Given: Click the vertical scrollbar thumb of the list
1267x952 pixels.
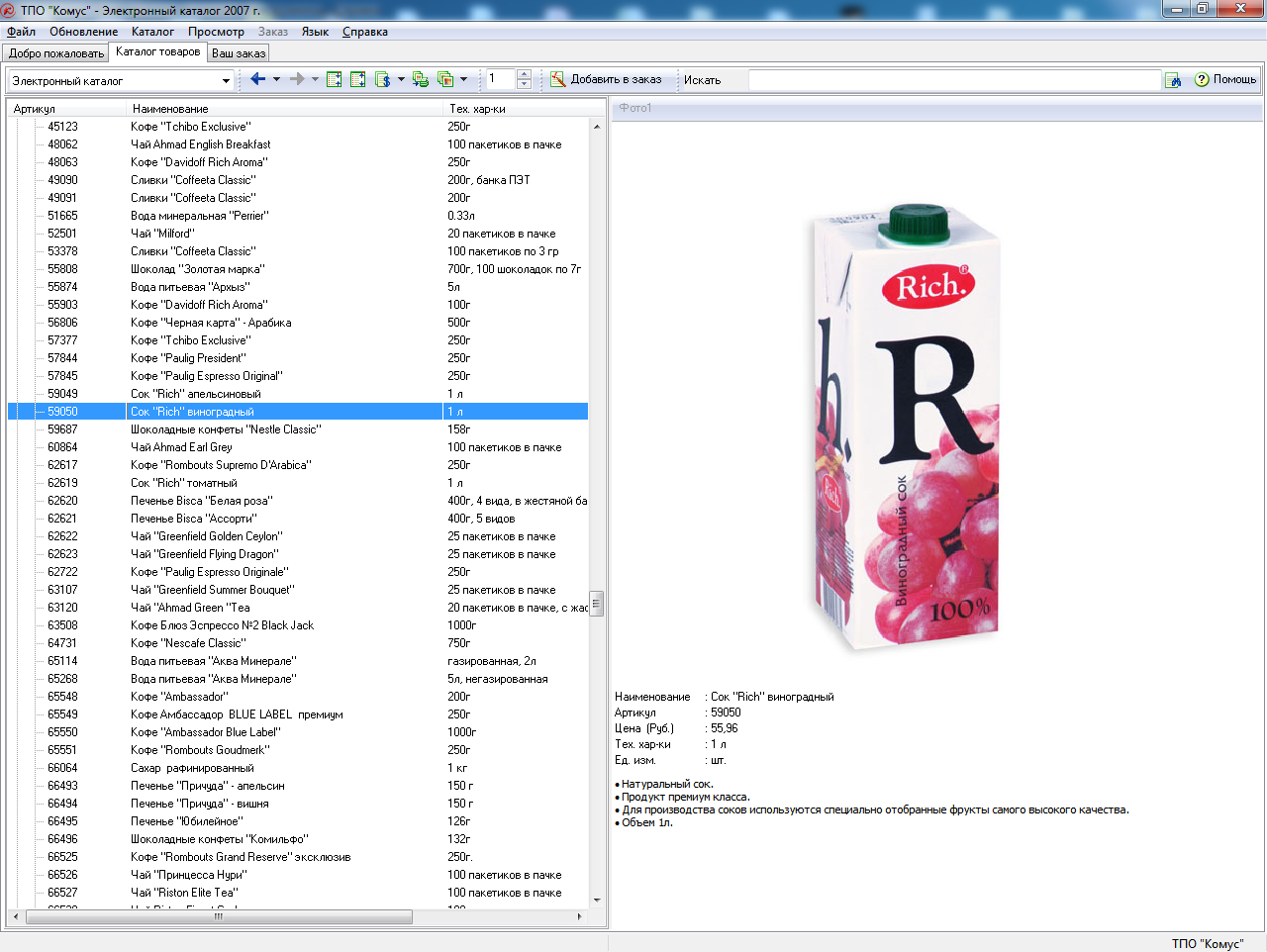Looking at the screenshot, I should pyautogui.click(x=597, y=603).
